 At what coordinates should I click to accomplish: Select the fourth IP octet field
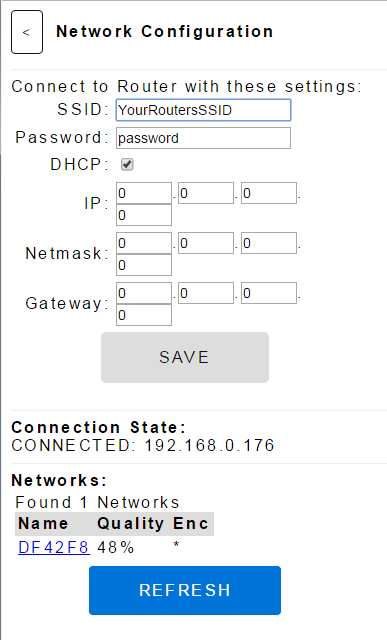click(x=144, y=215)
